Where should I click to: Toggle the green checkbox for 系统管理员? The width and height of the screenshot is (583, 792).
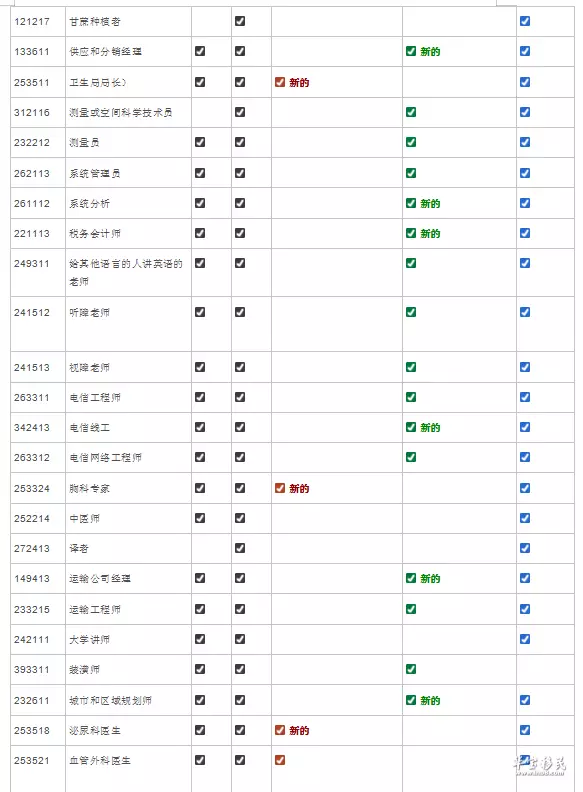tap(411, 173)
